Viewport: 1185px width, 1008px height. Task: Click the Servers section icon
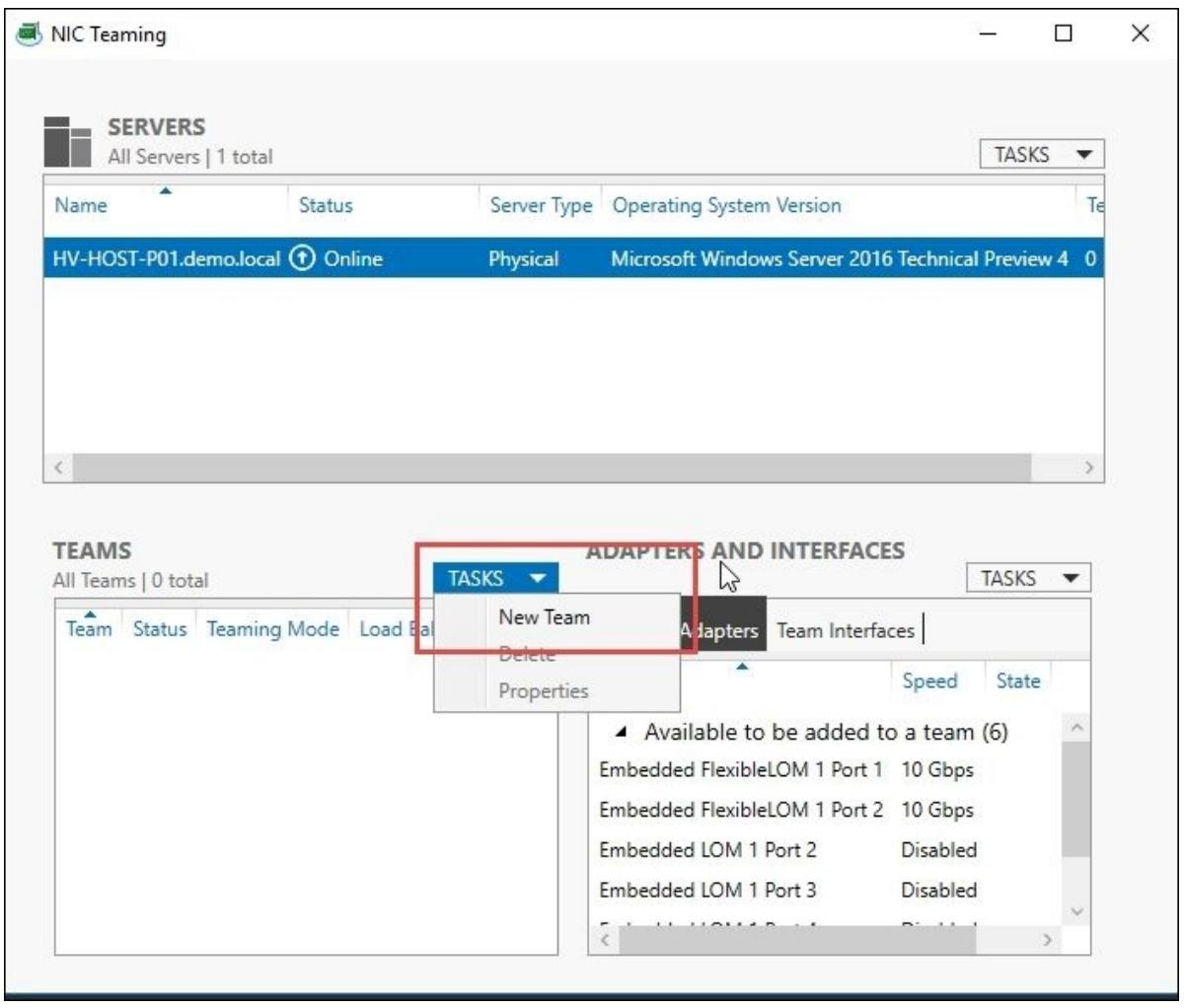[68, 143]
